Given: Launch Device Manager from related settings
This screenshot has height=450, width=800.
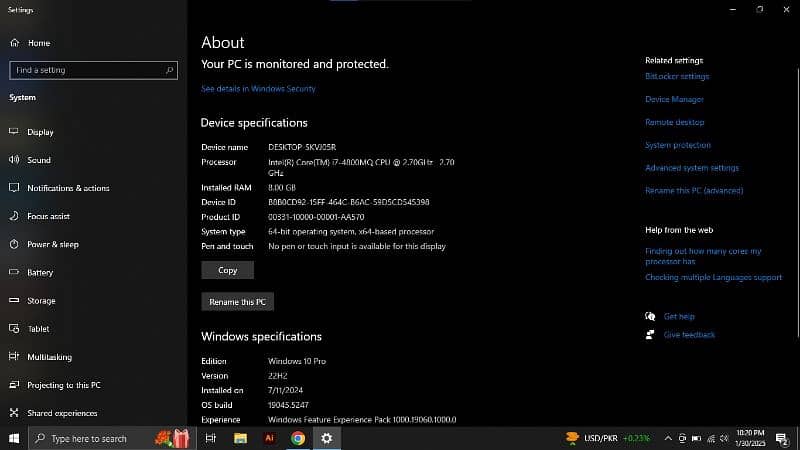Looking at the screenshot, I should tap(674, 100).
